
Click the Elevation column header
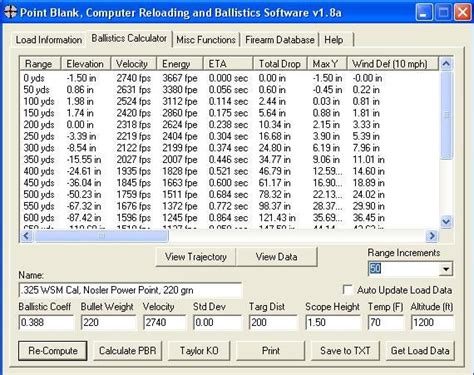click(x=86, y=64)
